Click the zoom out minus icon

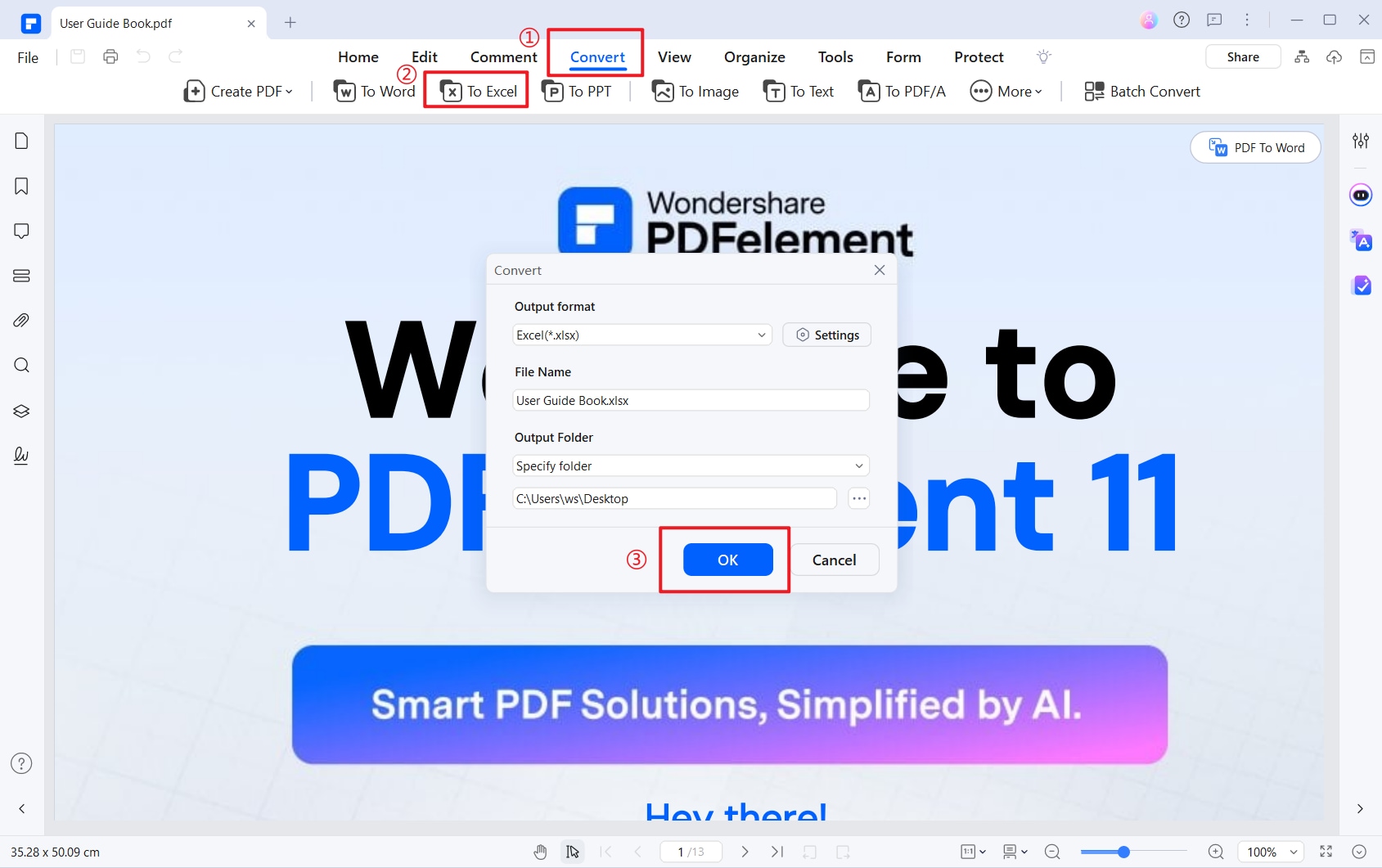coord(1052,852)
